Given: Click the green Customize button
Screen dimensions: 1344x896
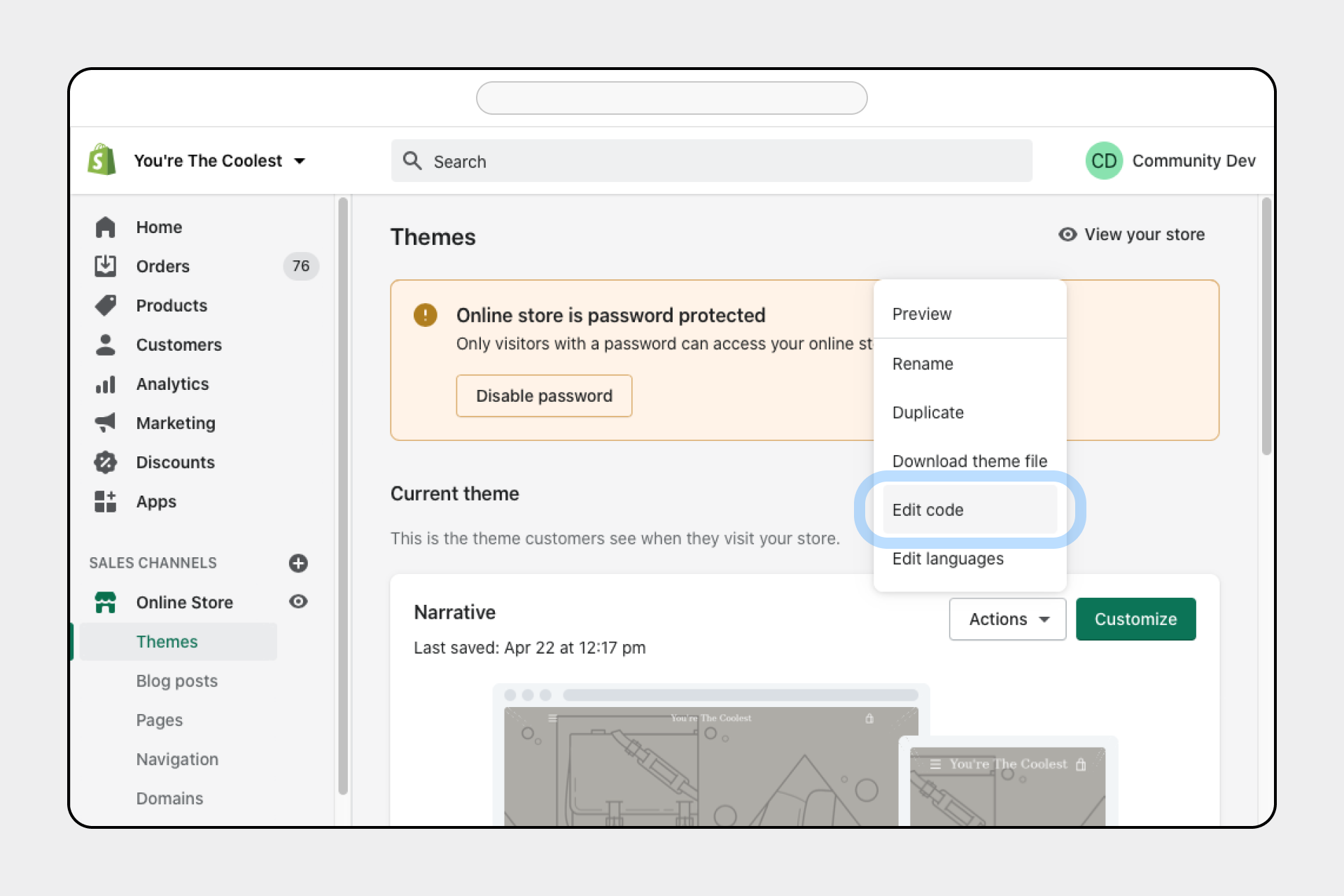Looking at the screenshot, I should point(1135,619).
